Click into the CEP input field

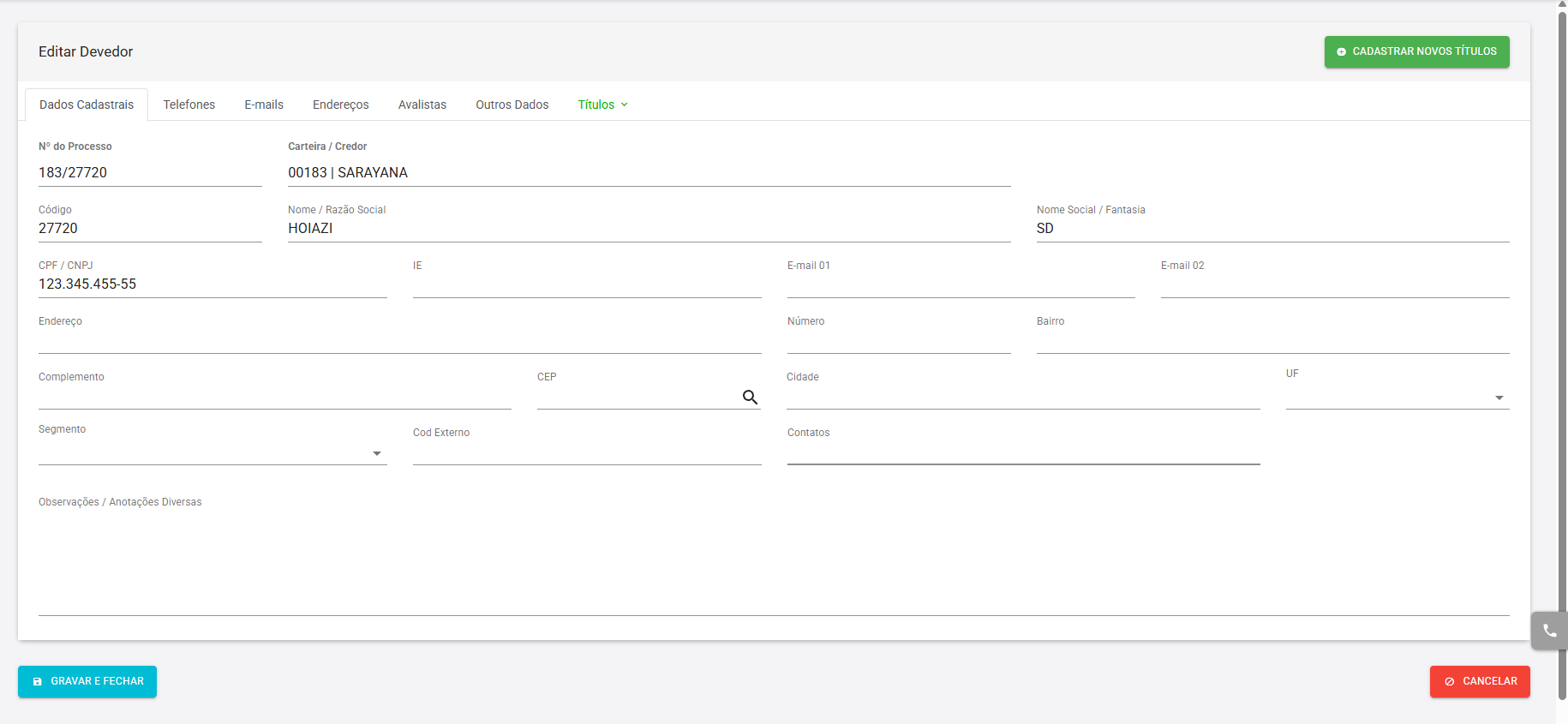(x=637, y=397)
